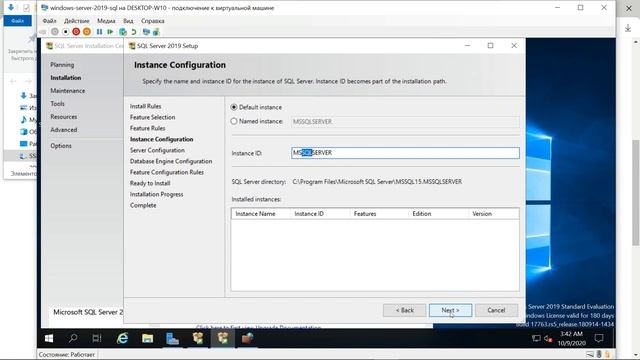640x360 pixels.
Task: Click the Revert toolbar icon
Action: [x=133, y=32]
